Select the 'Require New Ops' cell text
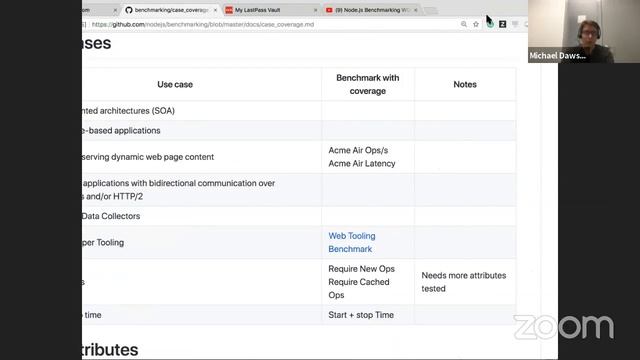This screenshot has width=640, height=360. coord(361,269)
